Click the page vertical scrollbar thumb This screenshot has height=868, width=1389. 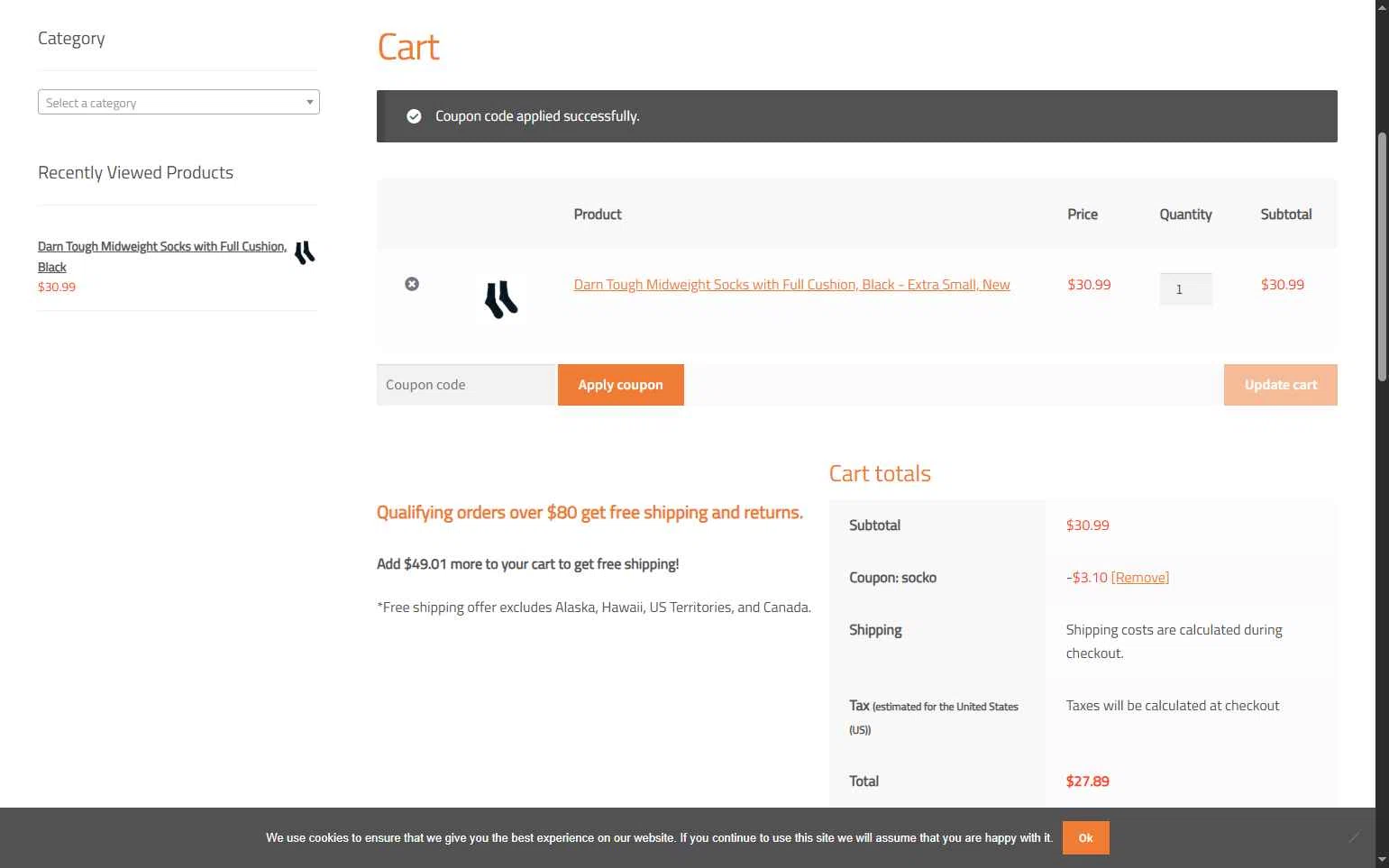click(x=1382, y=257)
